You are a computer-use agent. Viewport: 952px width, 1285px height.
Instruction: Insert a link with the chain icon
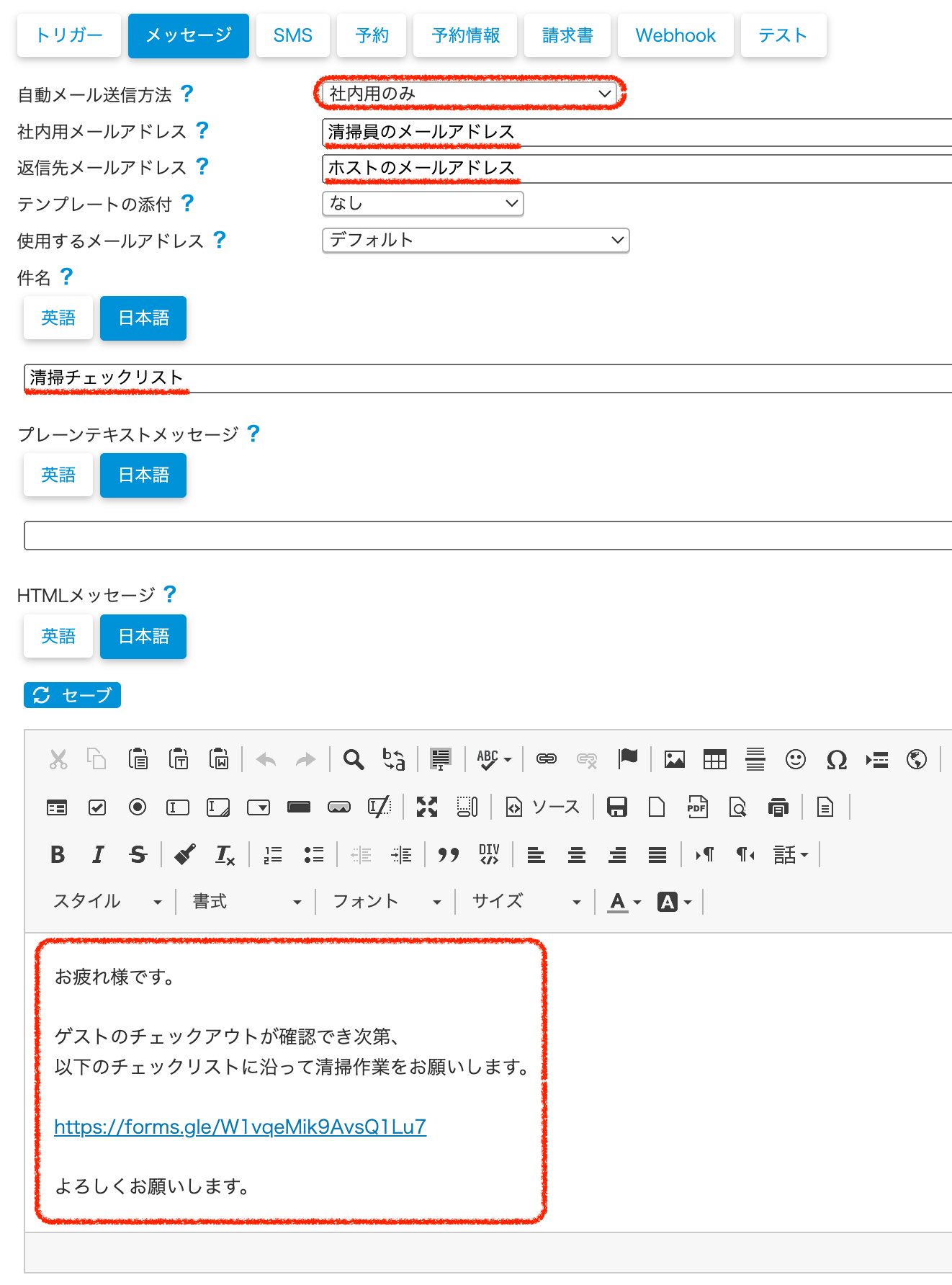(x=546, y=759)
